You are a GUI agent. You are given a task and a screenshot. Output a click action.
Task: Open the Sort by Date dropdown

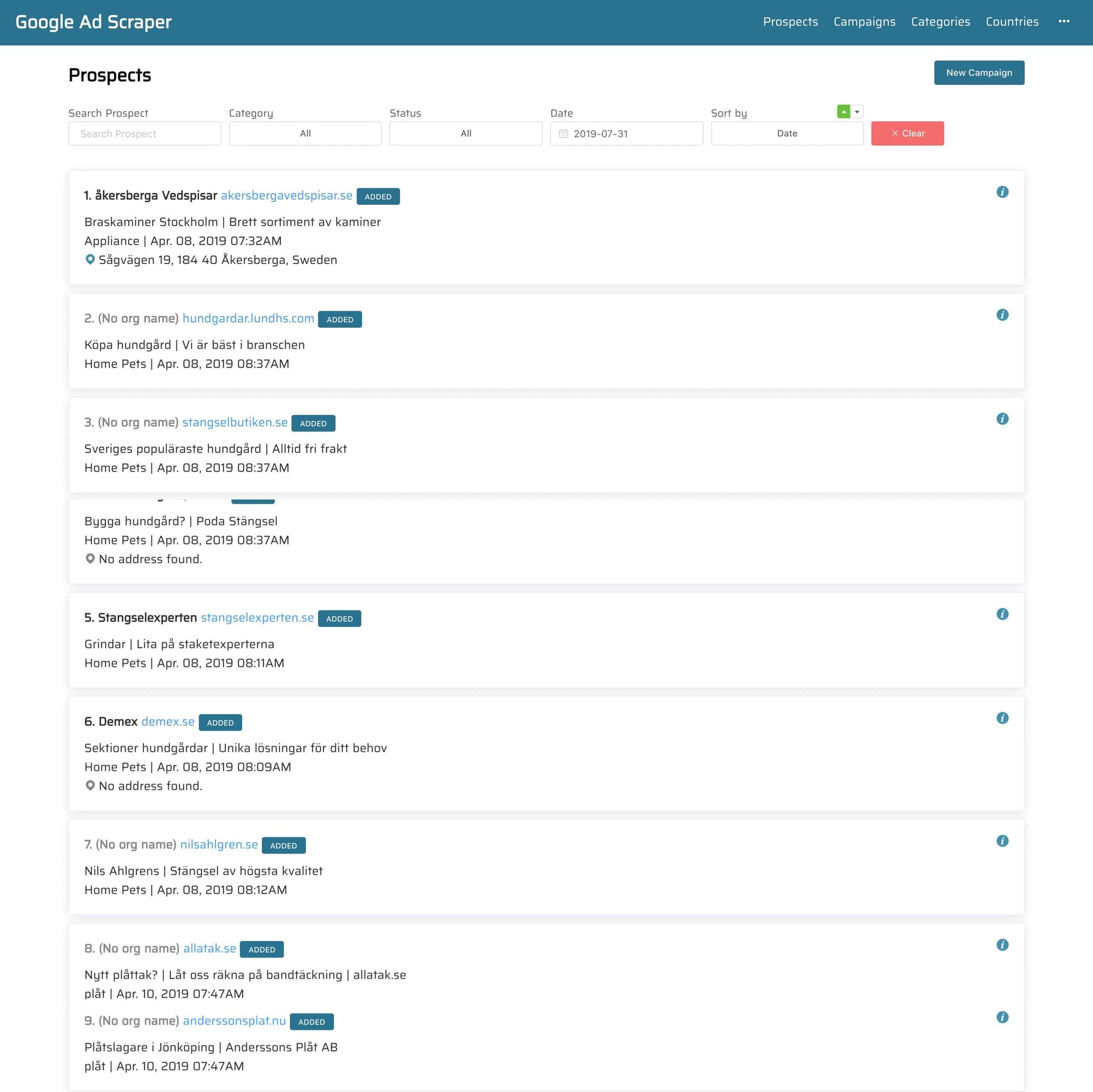pos(787,133)
